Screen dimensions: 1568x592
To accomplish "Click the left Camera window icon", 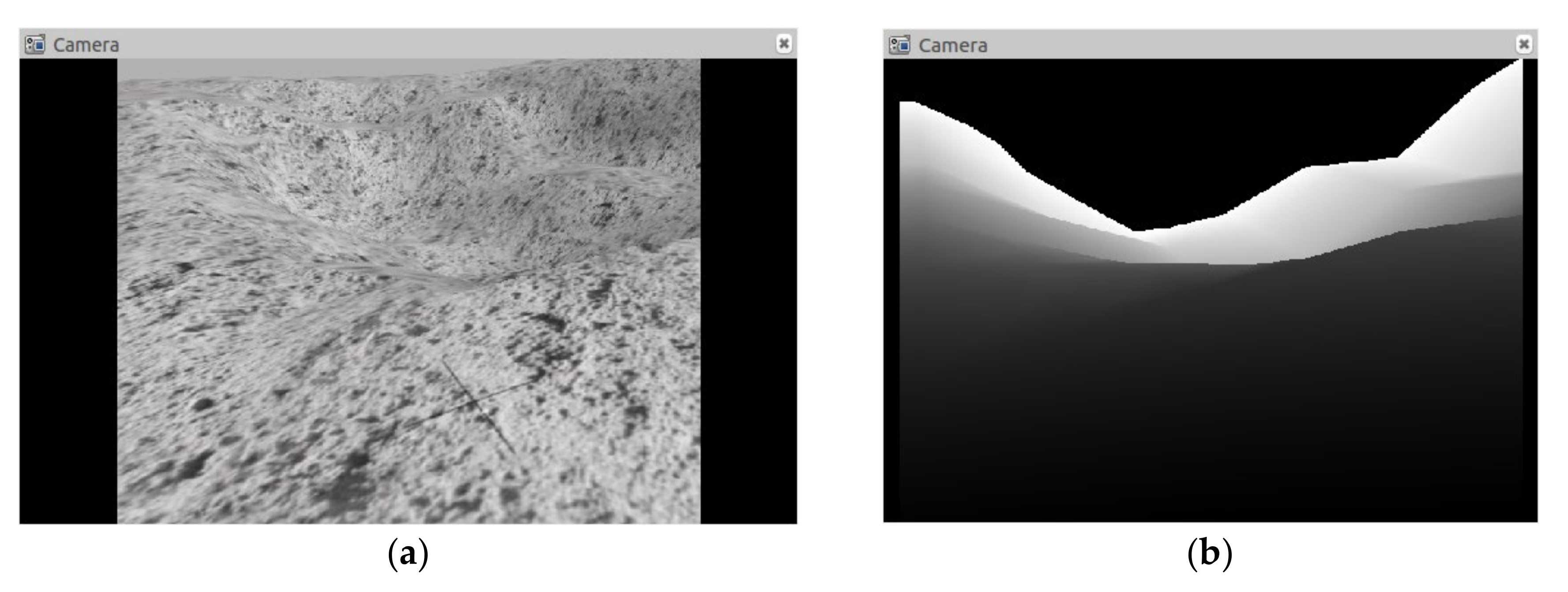I will (x=35, y=45).
